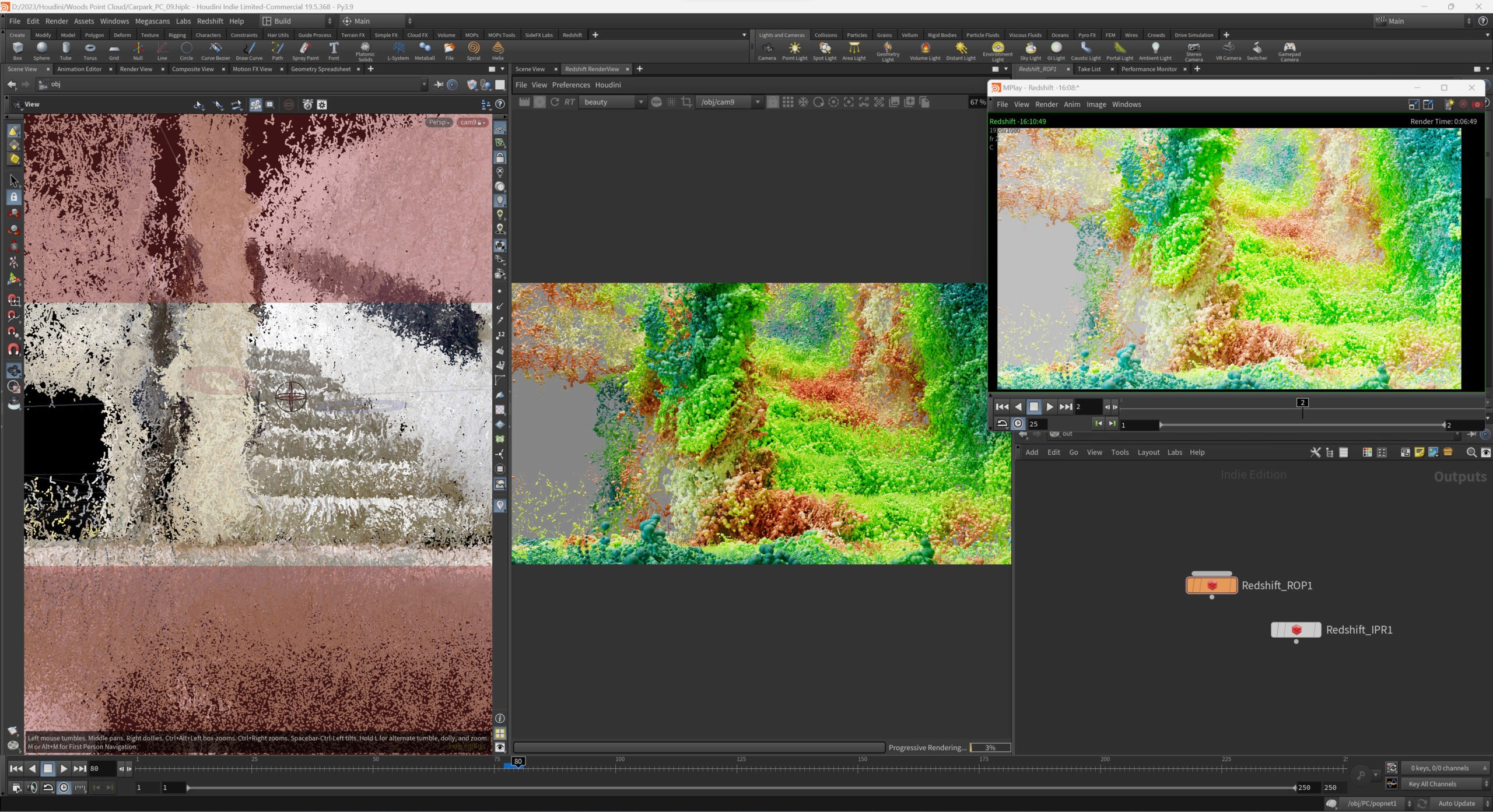Create a Box from the shelf

click(x=17, y=51)
